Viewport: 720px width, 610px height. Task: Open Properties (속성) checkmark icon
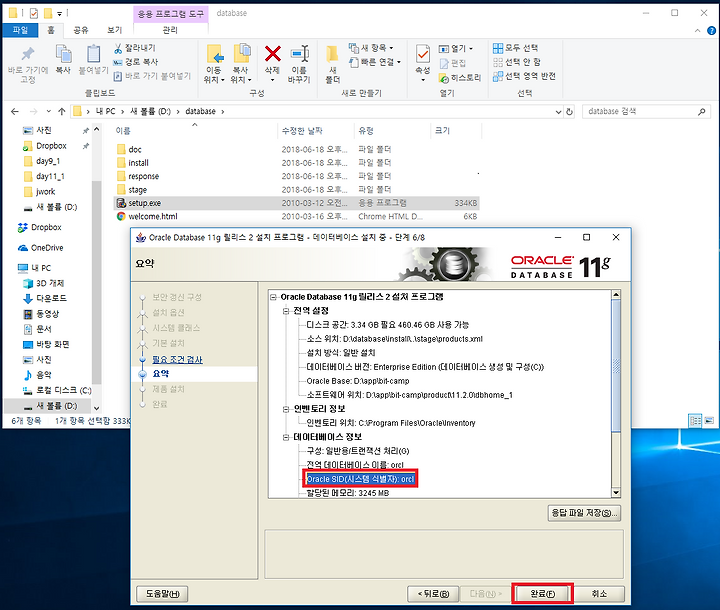pyautogui.click(x=422, y=54)
